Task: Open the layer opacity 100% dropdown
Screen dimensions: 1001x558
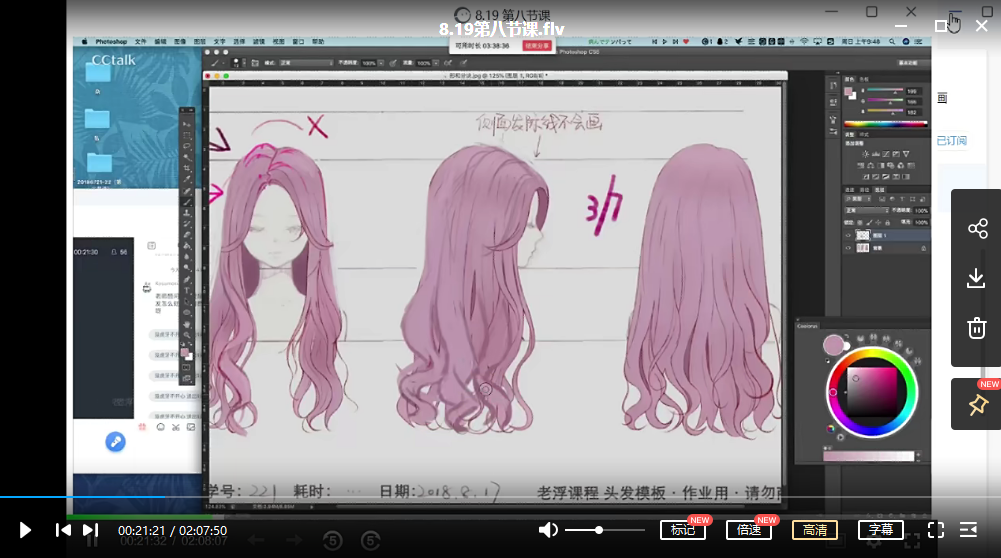Action: 921,211
